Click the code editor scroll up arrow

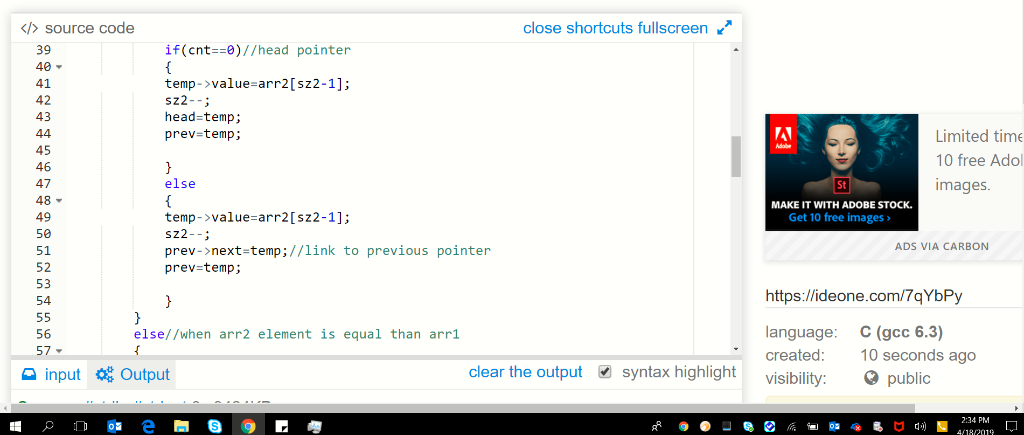(736, 50)
